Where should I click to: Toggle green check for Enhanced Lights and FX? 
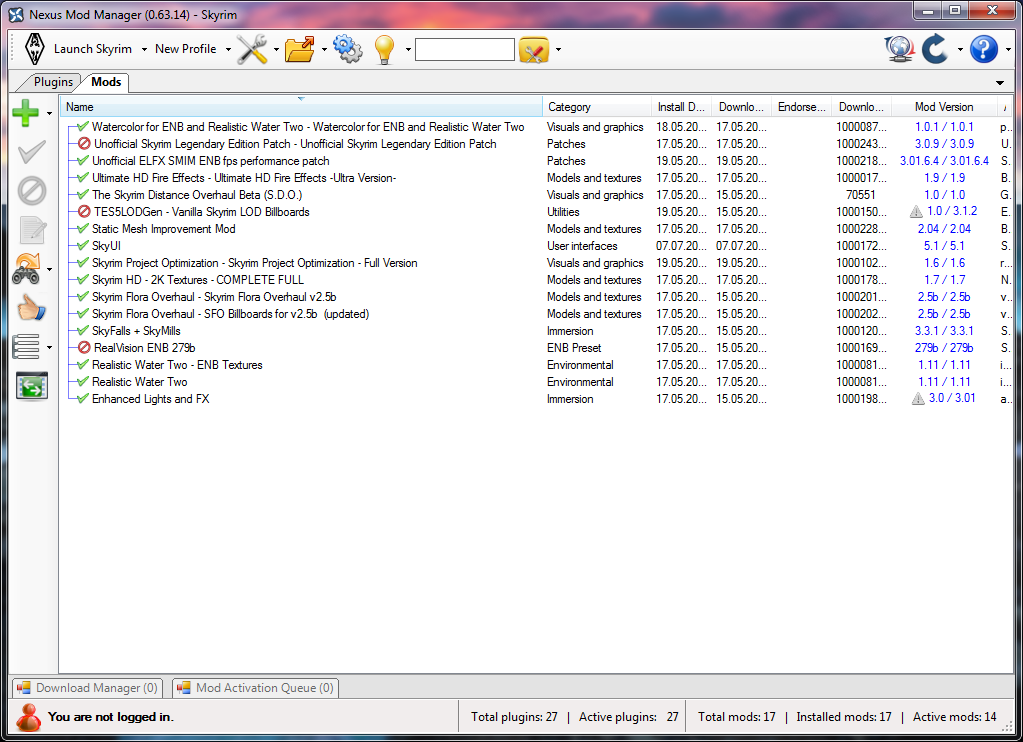[x=83, y=399]
